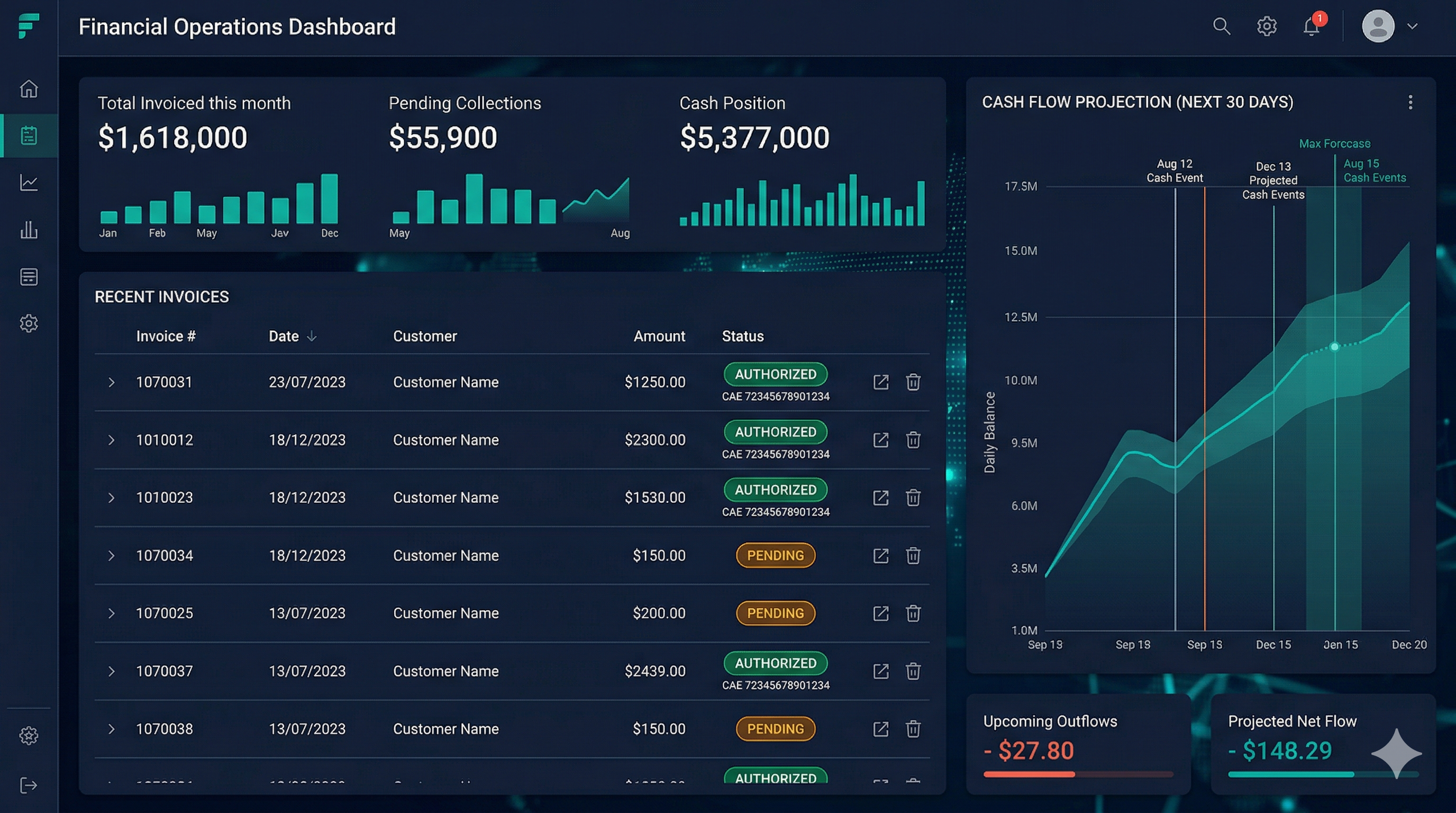Open the Analytics line chart icon
The width and height of the screenshot is (1456, 813).
click(28, 182)
